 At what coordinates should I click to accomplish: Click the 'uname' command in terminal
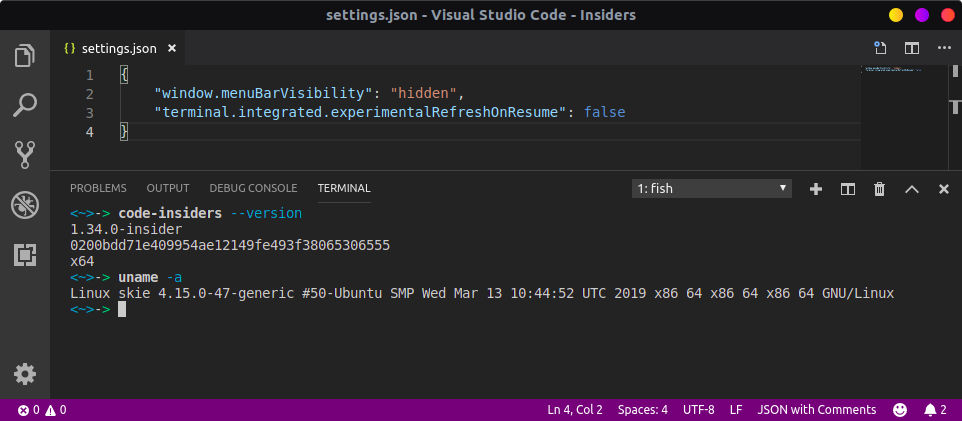click(138, 277)
